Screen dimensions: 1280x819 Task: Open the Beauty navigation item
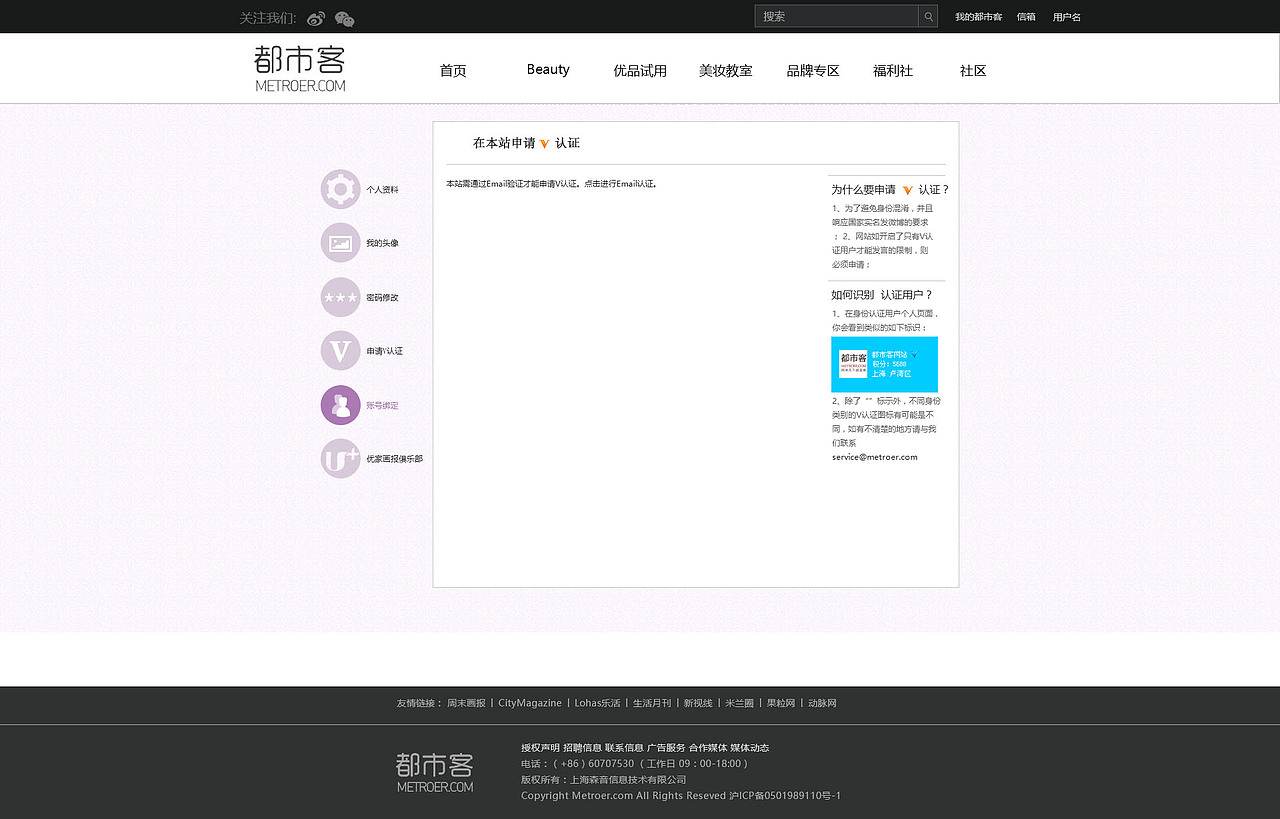(x=548, y=69)
